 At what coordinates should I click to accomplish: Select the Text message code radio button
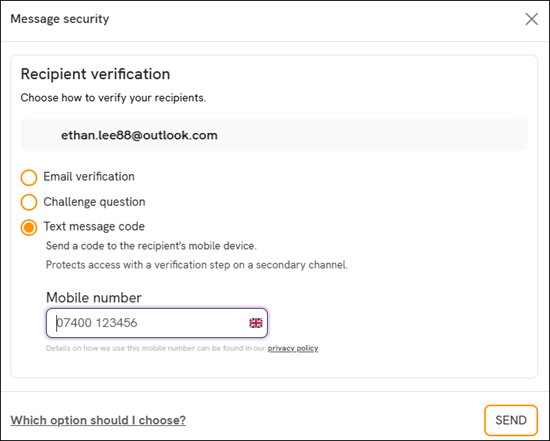pos(29,227)
